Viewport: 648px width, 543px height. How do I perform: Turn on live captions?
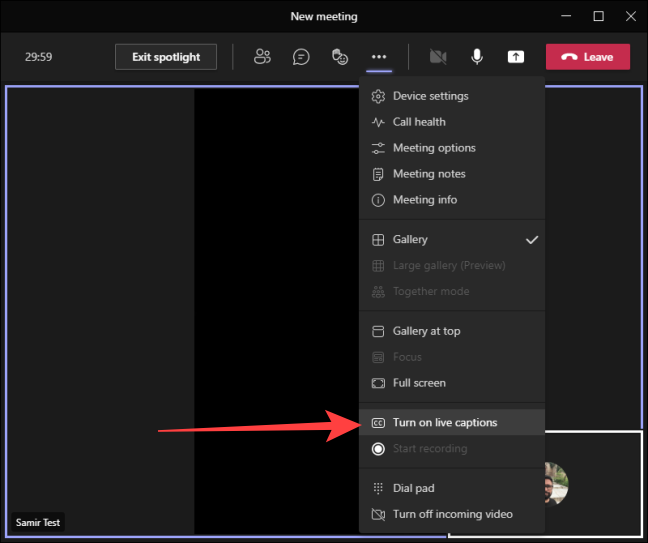tap(444, 423)
